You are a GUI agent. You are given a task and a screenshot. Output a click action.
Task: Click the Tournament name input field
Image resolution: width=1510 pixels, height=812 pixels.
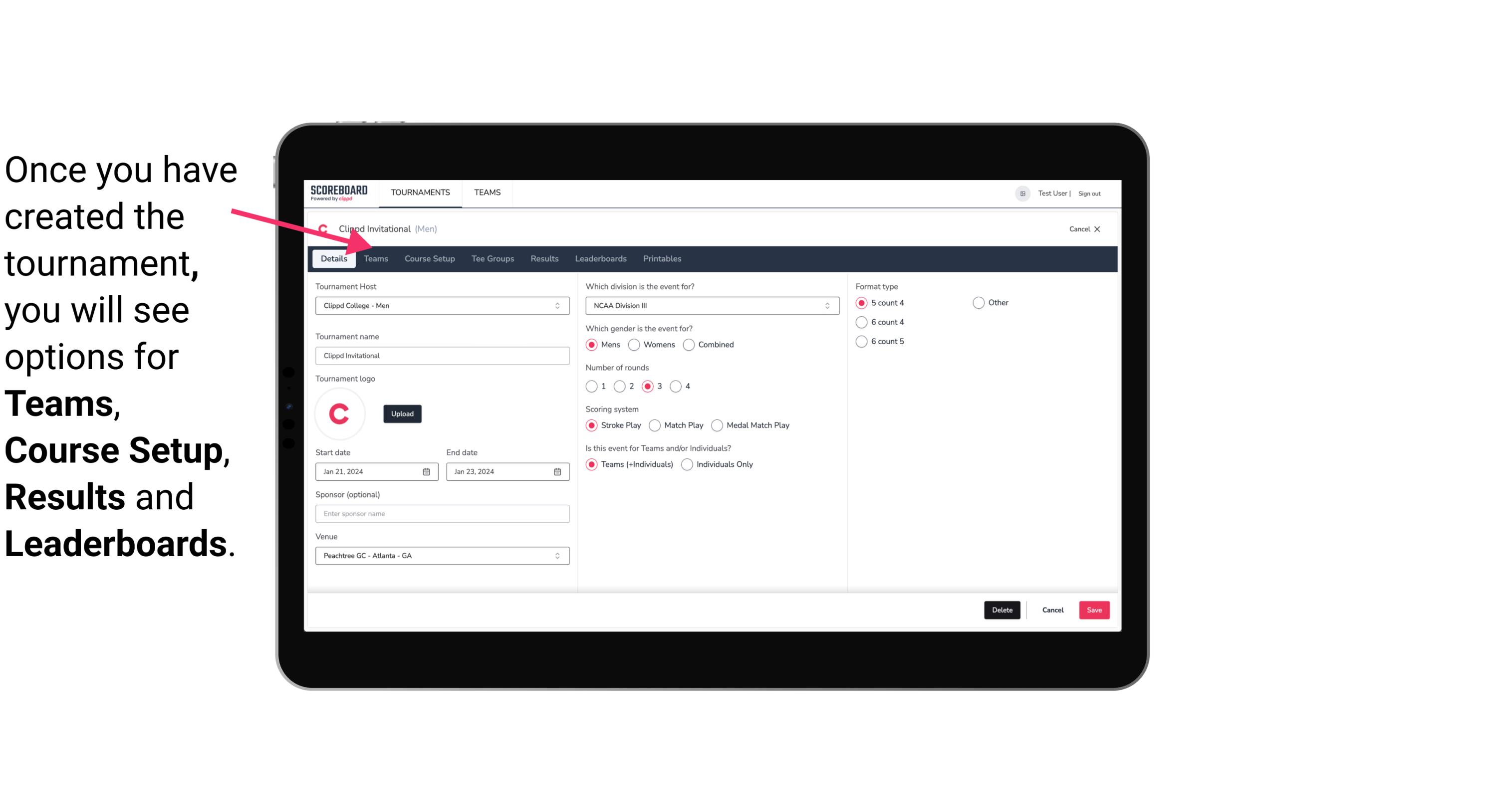pos(442,355)
